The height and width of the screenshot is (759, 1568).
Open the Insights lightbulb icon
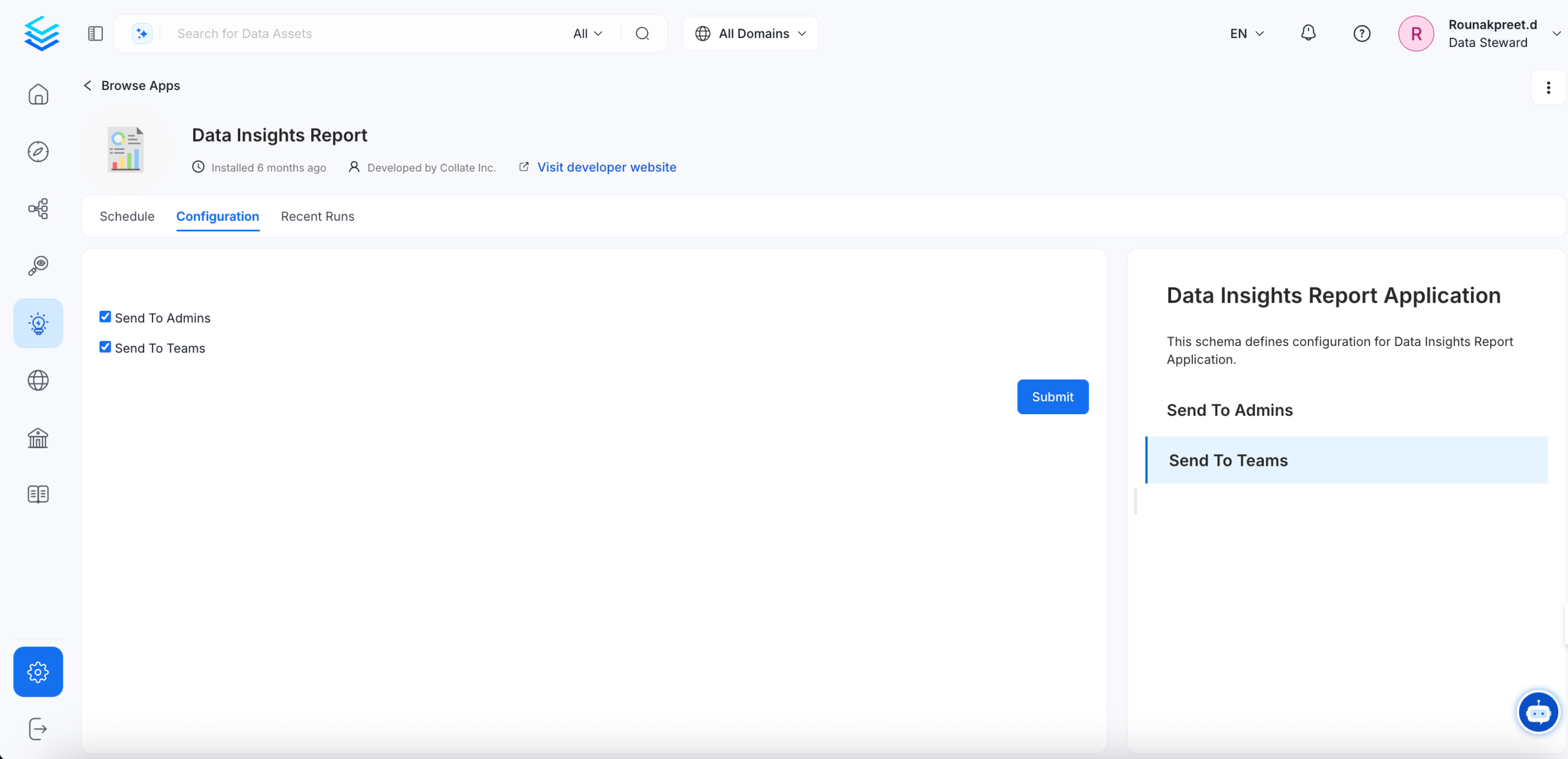tap(38, 324)
